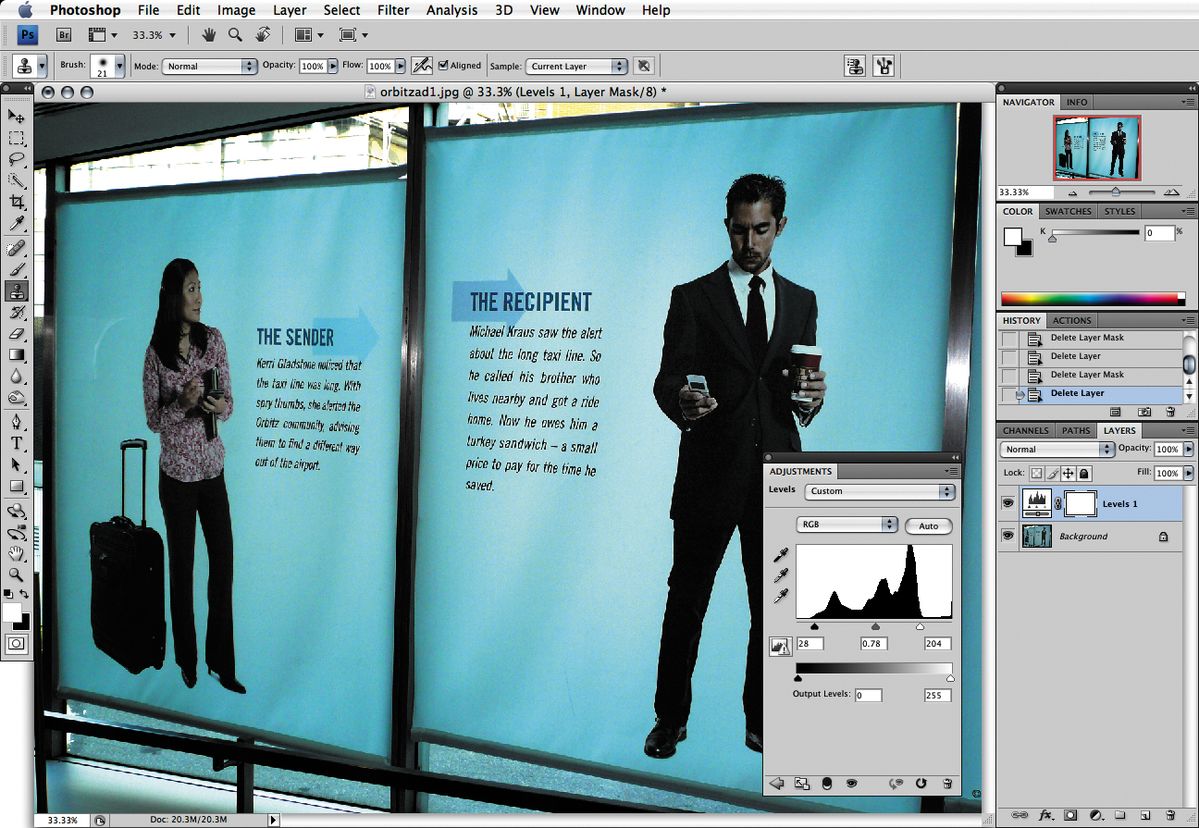Select the Eraser tool
This screenshot has width=1199, height=828.
point(17,334)
